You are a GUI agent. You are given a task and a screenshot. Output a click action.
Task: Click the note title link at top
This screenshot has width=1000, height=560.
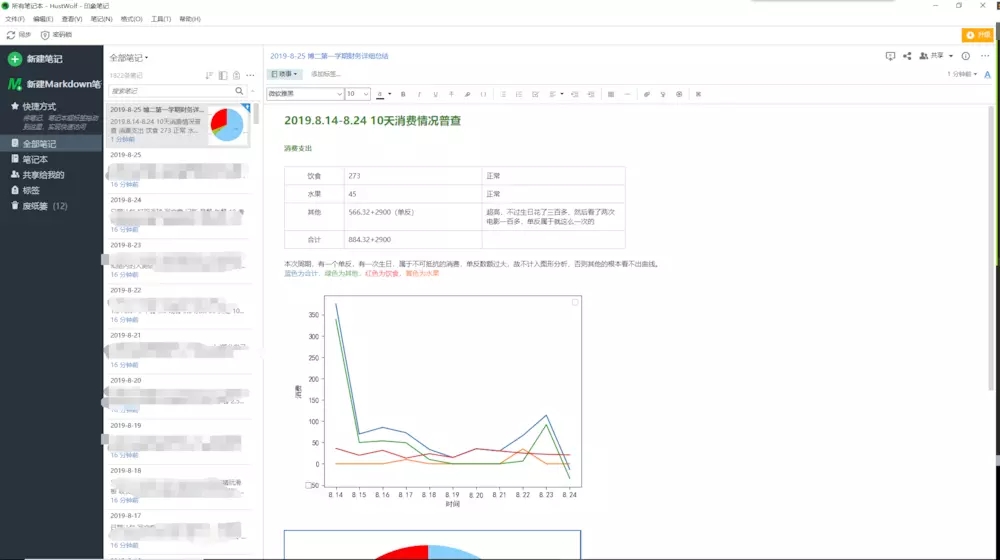coord(329,56)
